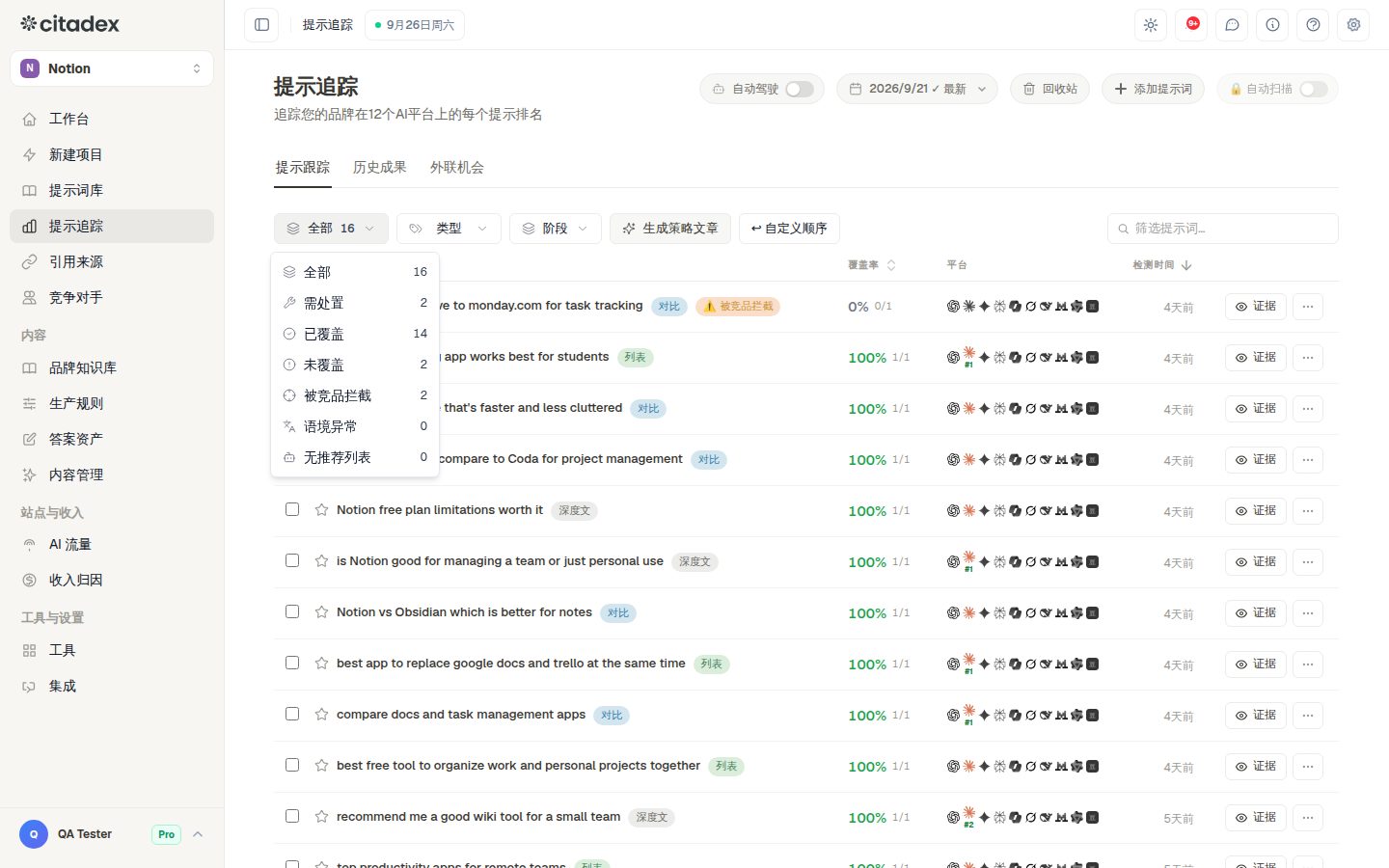This screenshot has height=868, width=1389.
Task: Select 无推荐列表 filter option
Action: tap(355, 457)
